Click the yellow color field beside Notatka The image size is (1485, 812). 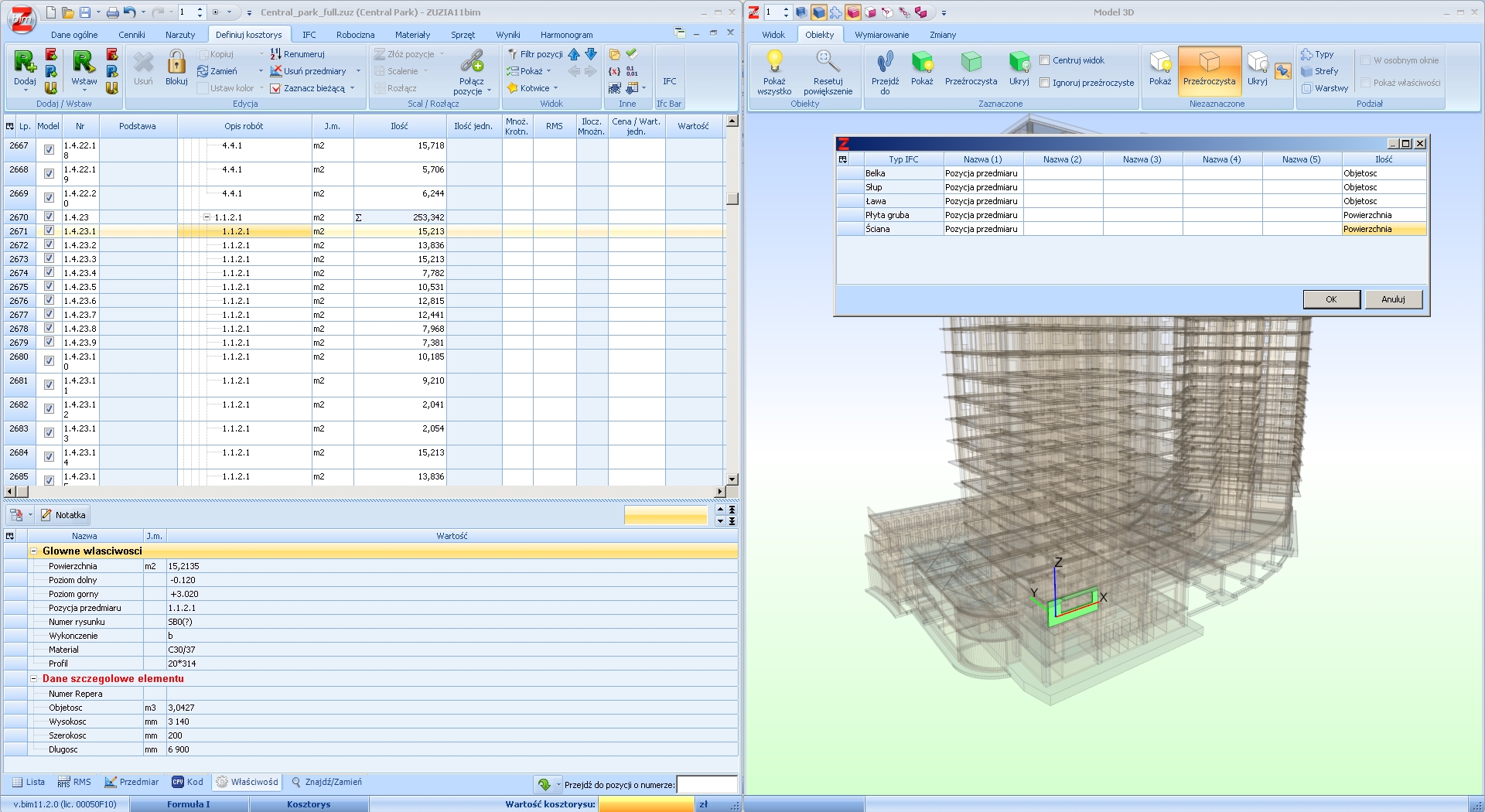665,515
